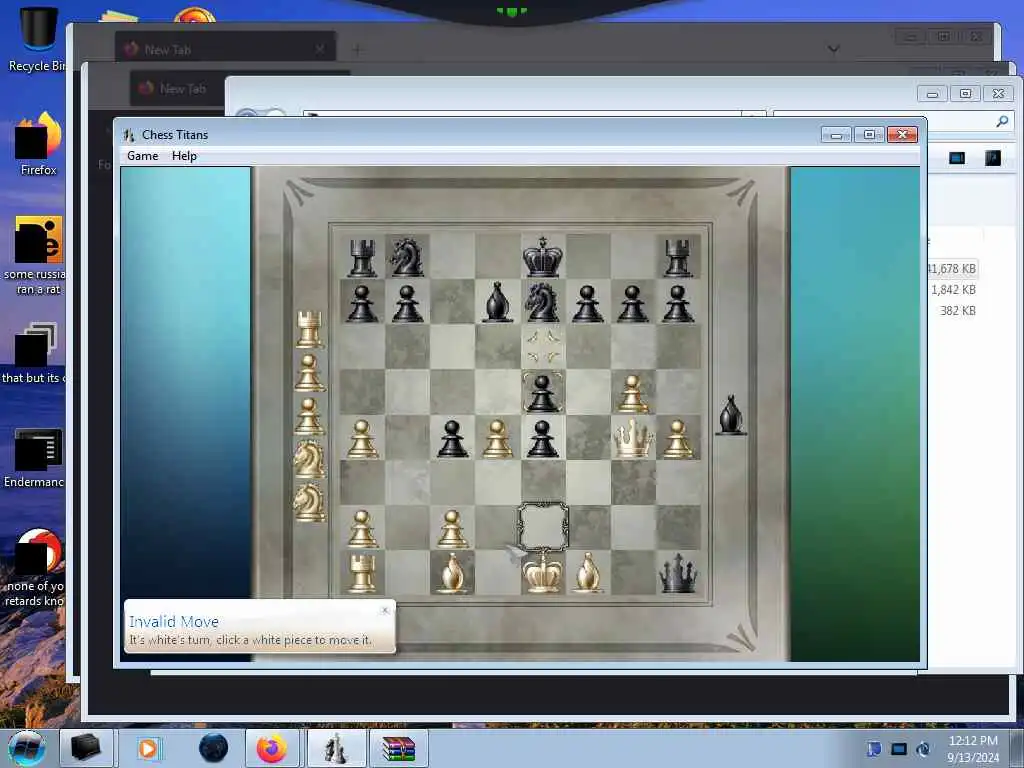Viewport: 1024px width, 768px height.
Task: Click the 41,678 KB size in Explorer window
Action: [951, 268]
